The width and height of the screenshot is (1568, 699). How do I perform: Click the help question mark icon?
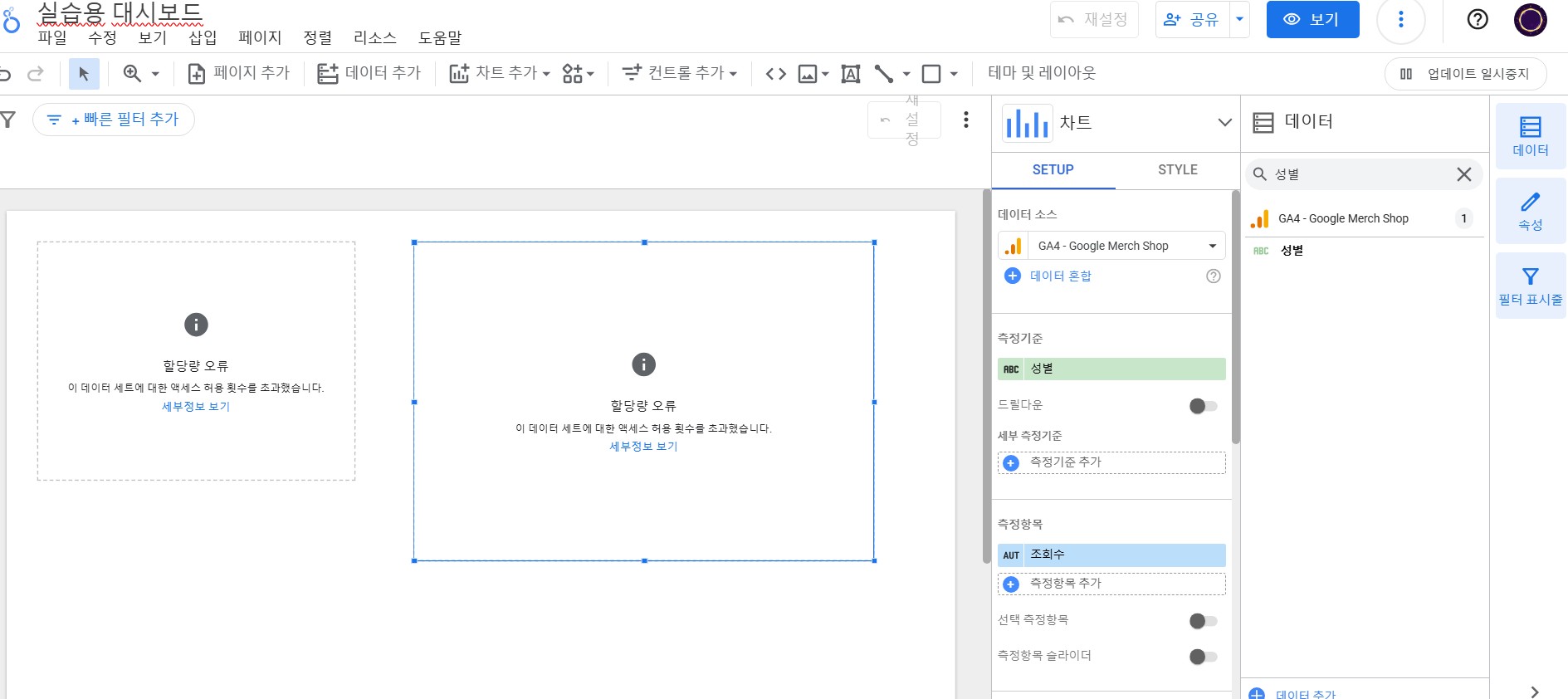pos(1478,19)
